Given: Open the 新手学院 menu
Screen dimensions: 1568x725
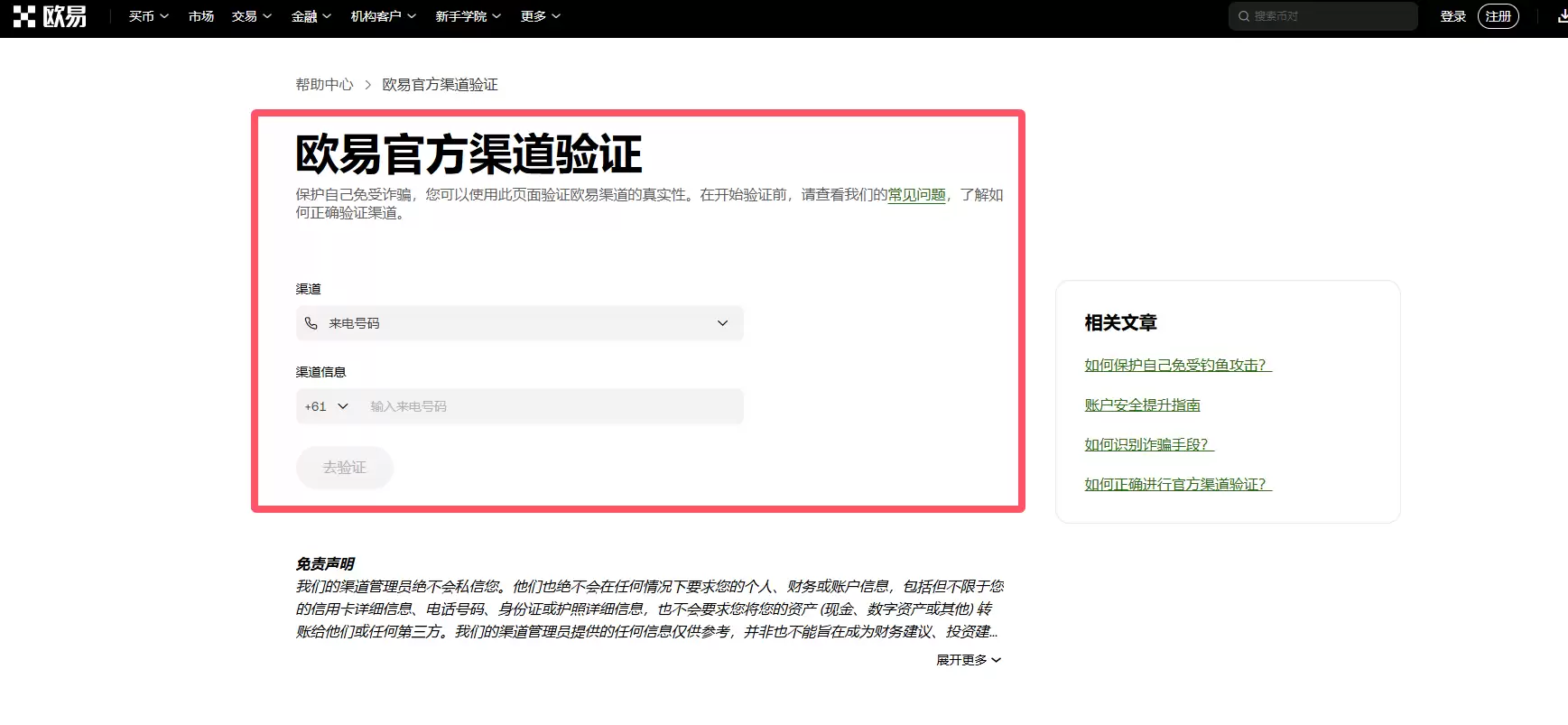Looking at the screenshot, I should click(469, 16).
